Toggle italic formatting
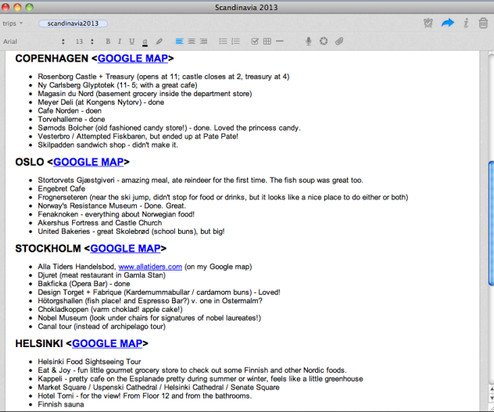 tap(119, 41)
